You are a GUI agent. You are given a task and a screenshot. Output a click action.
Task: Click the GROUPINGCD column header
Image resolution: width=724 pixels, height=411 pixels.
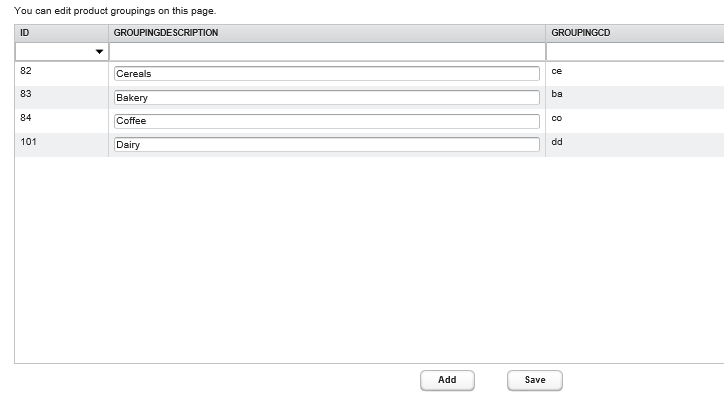(634, 33)
